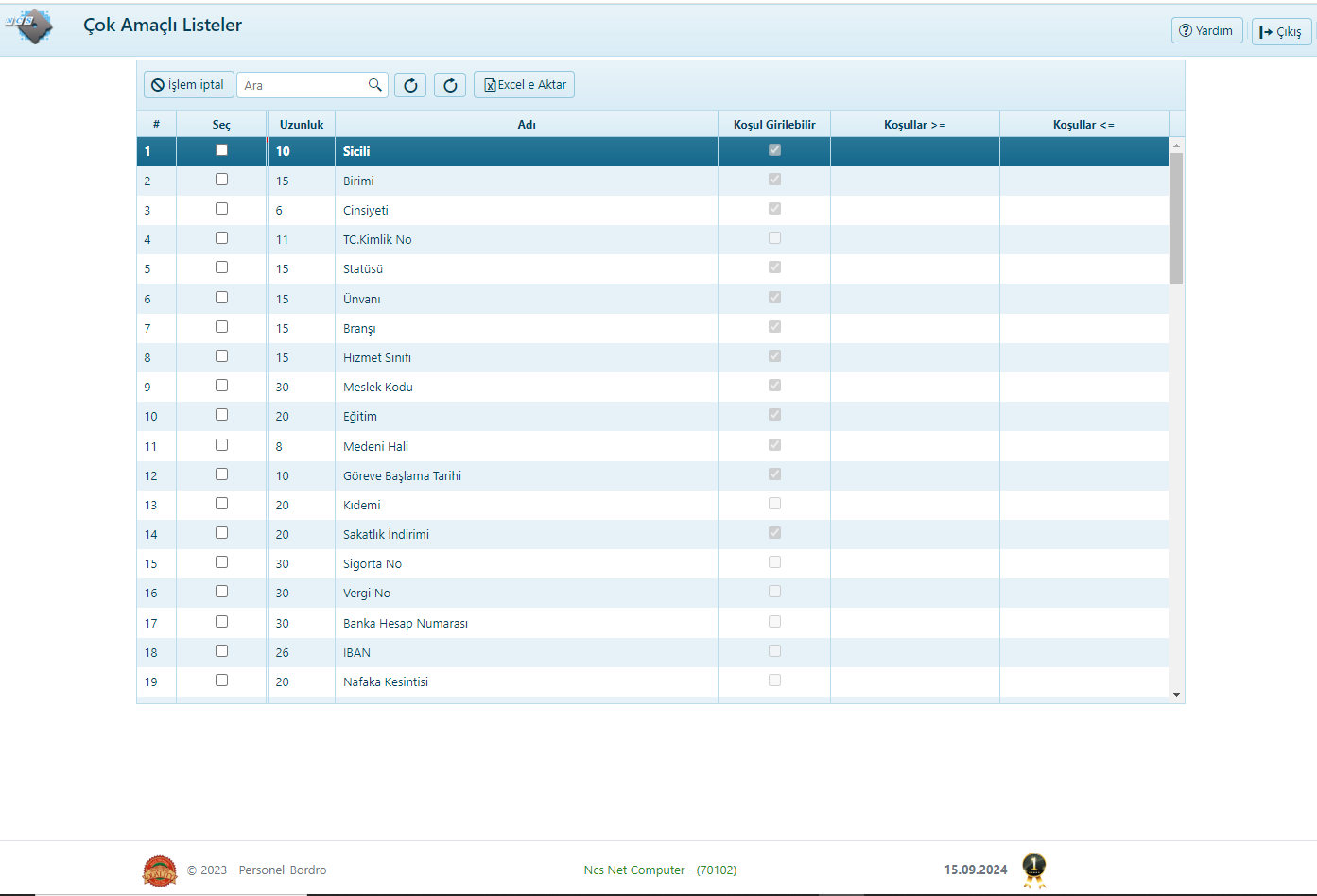
Task: Toggle Koşul Girilebilir for Vergi No
Action: pyautogui.click(x=774, y=592)
